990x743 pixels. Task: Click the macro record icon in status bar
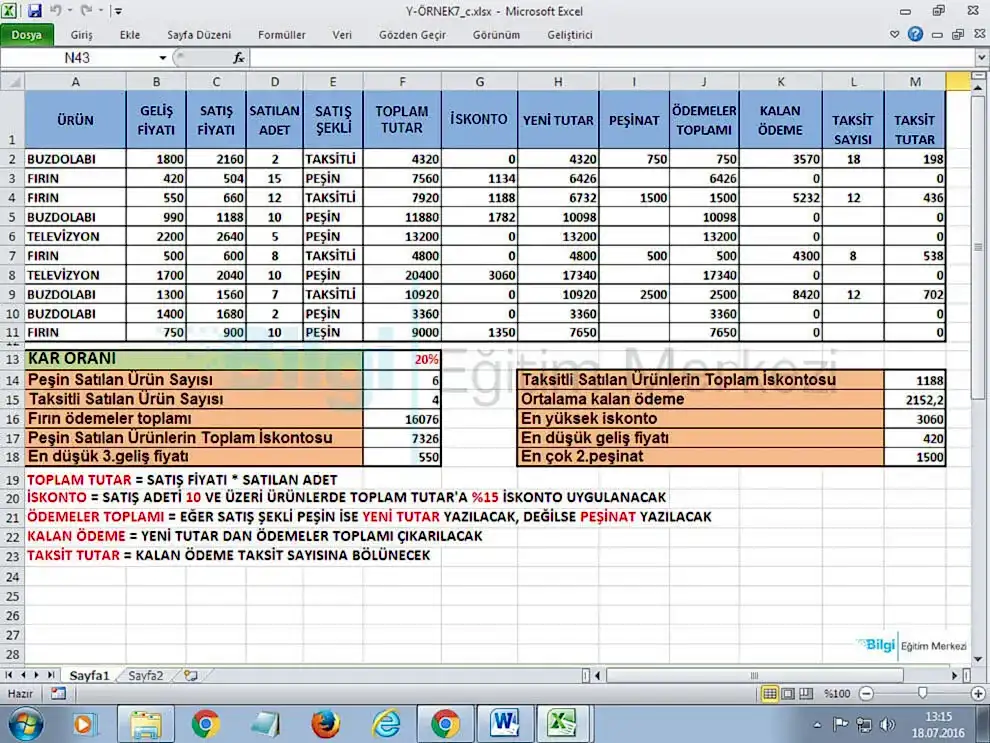coord(58,693)
